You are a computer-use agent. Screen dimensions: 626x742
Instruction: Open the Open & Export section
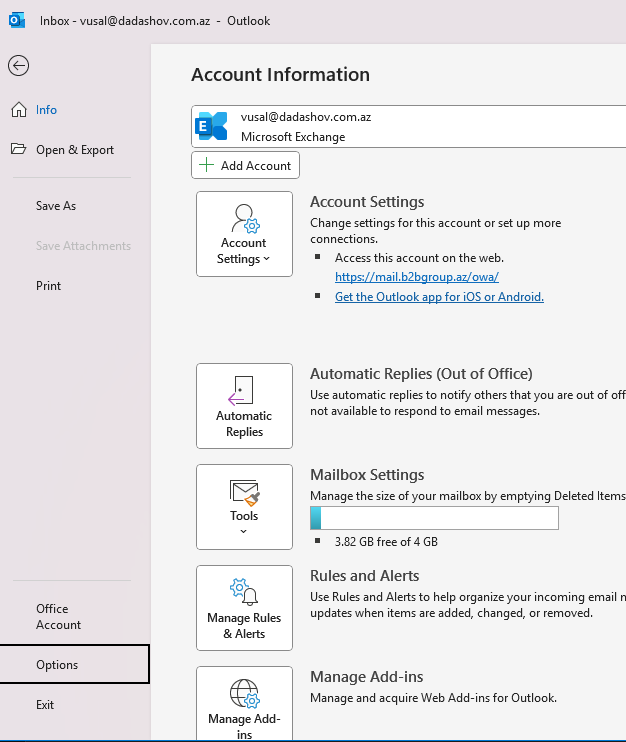[x=75, y=150]
